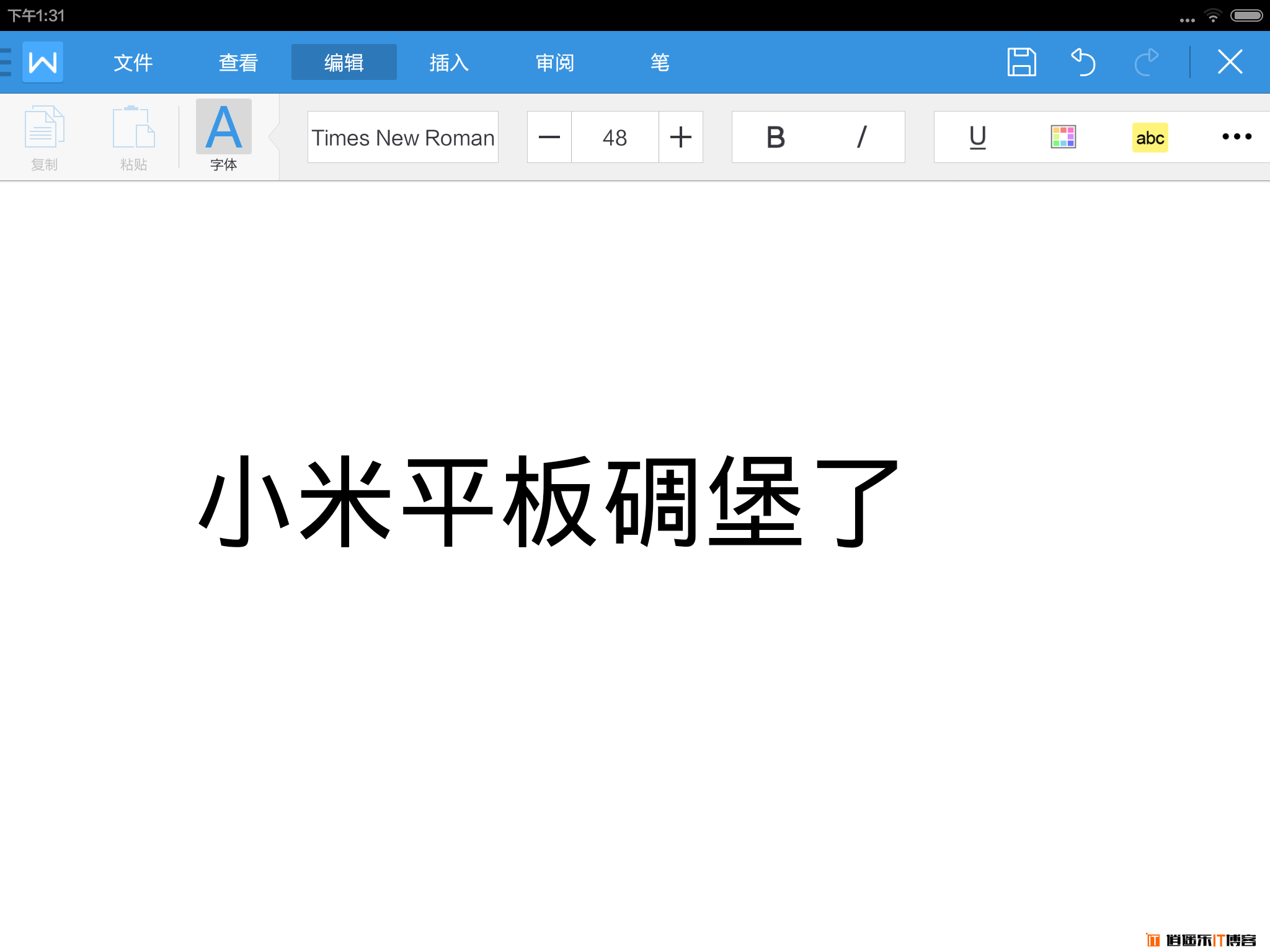Screen dimensions: 1270x952
Task: Open the Times New Roman font selector
Action: 403,137
